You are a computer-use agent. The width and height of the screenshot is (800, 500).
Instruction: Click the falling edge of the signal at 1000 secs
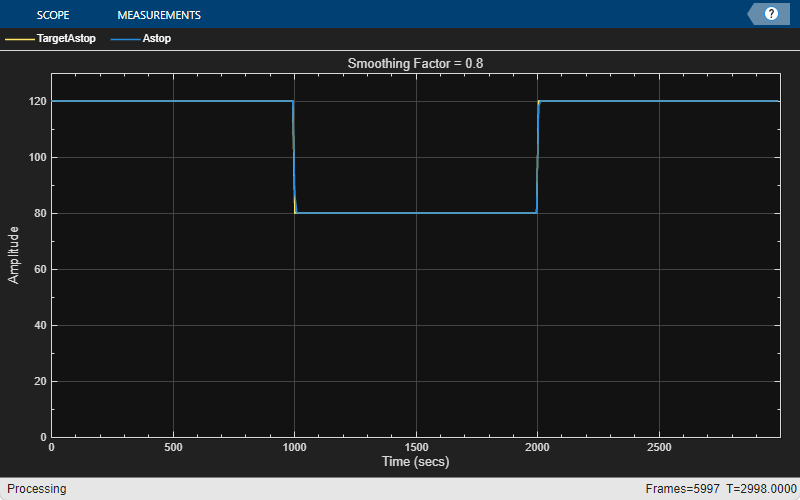tap(294, 157)
